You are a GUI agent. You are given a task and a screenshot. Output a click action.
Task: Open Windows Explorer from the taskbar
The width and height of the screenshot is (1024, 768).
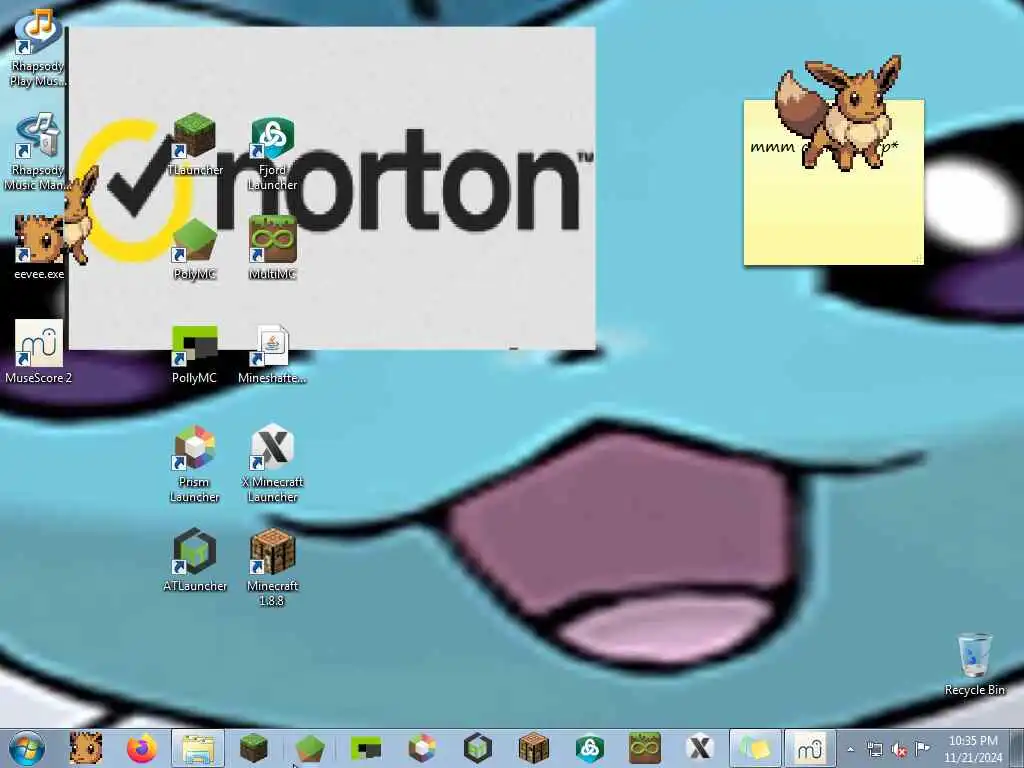[198, 748]
